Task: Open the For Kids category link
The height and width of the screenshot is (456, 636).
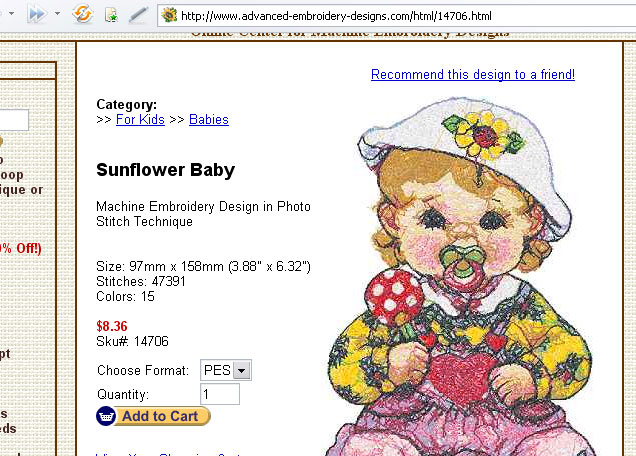Action: click(x=140, y=120)
